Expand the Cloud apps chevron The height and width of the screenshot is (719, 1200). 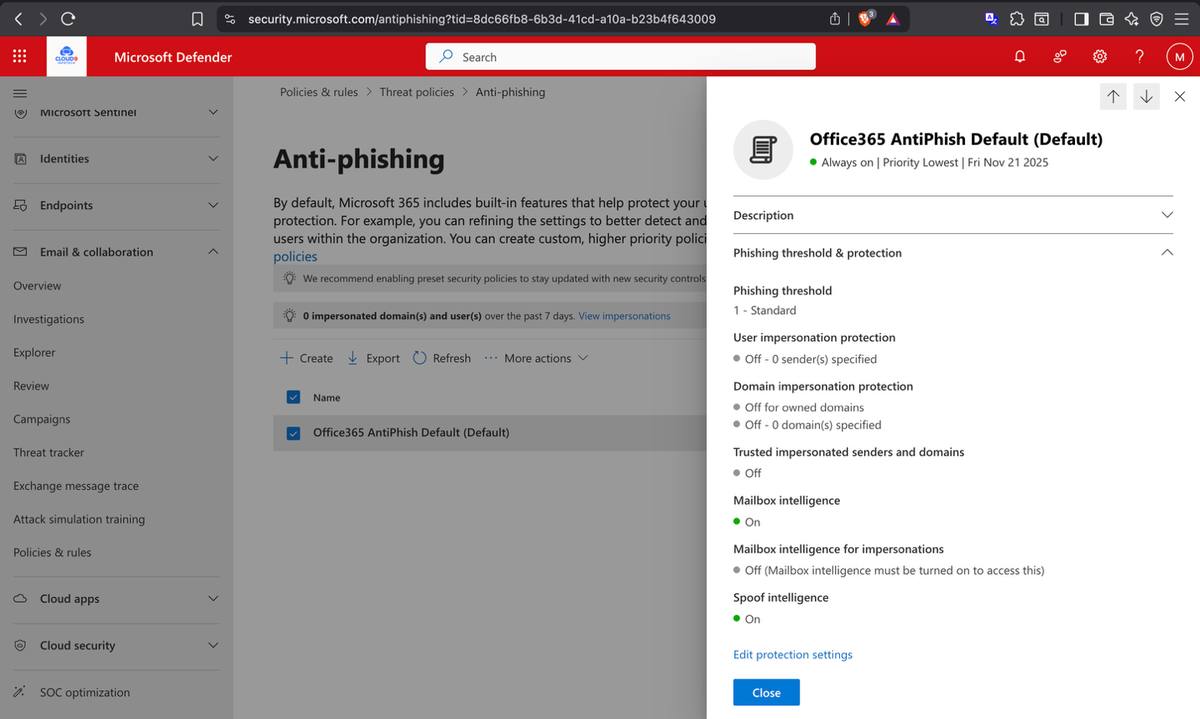pos(213,598)
